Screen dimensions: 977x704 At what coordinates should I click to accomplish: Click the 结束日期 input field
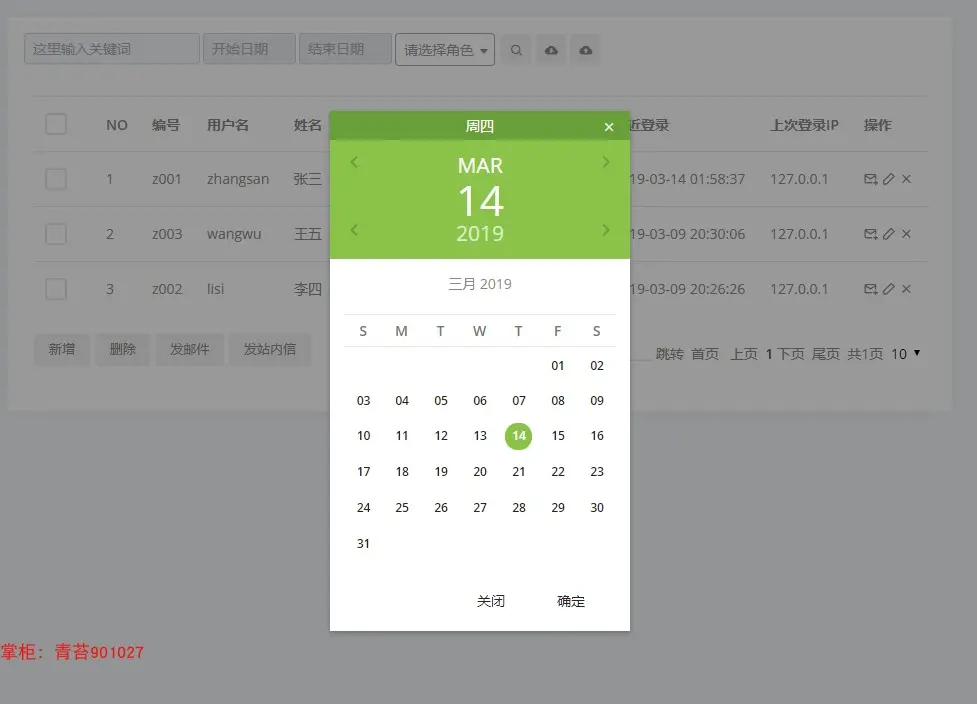345,49
